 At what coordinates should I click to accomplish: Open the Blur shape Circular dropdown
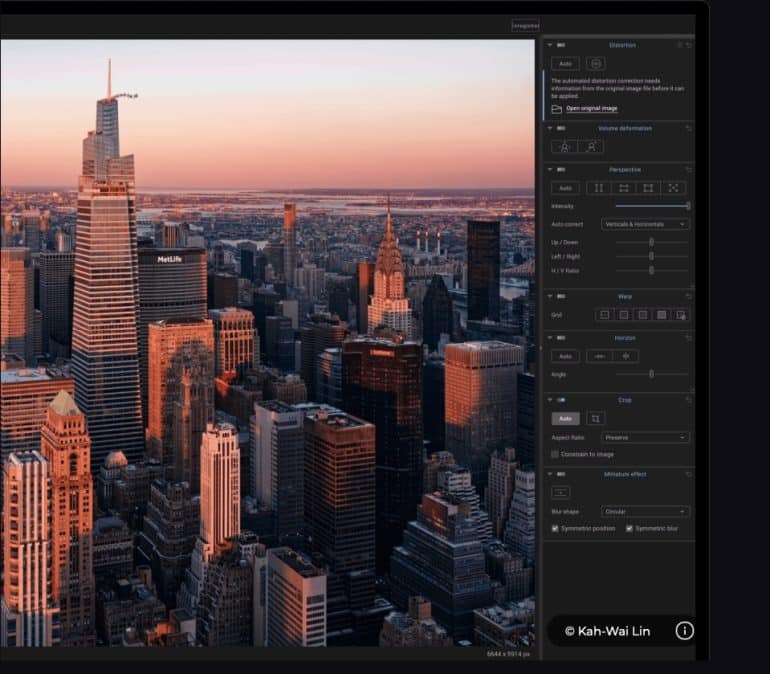(x=645, y=511)
